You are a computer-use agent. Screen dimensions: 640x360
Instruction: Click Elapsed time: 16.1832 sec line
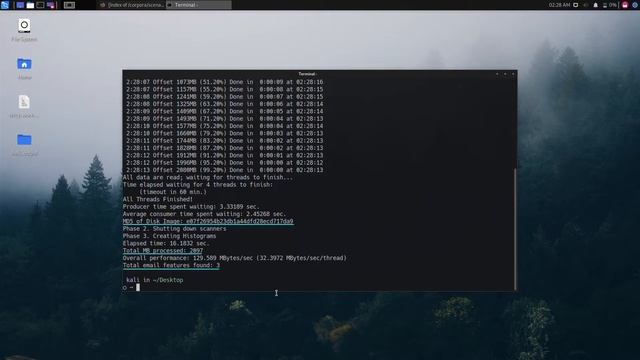[x=166, y=243]
